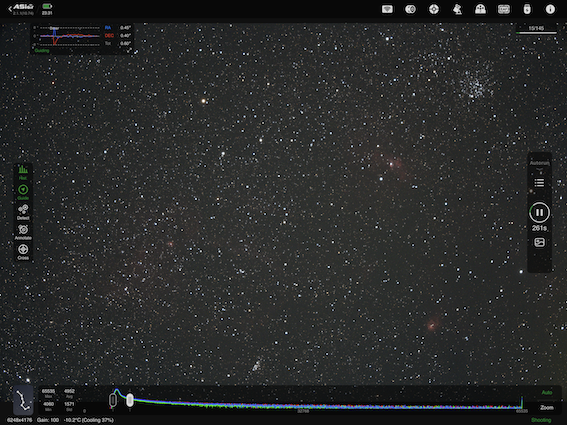This screenshot has width=567, height=425.
Task: Click the -10.2°C cooling status text
Action: pyautogui.click(x=89, y=420)
